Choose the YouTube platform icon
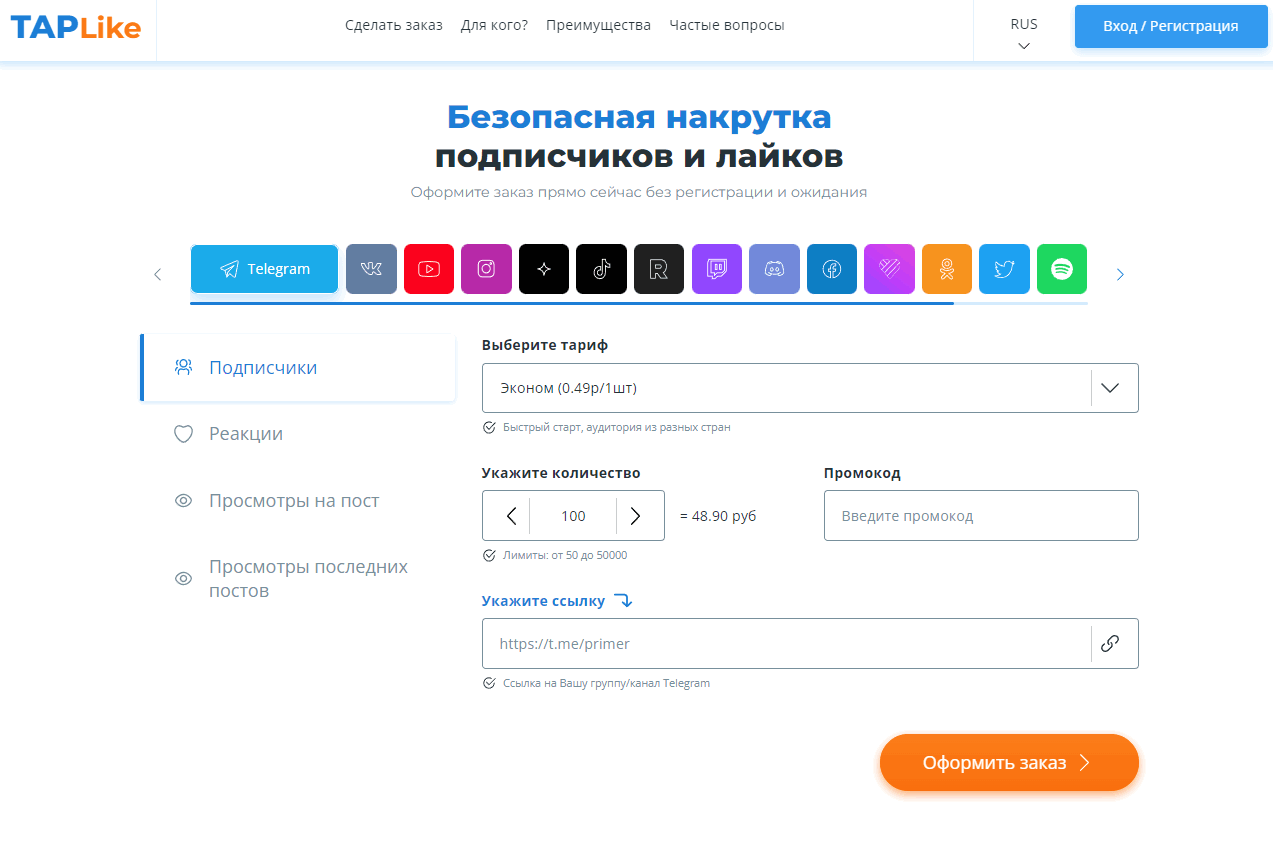This screenshot has width=1273, height=846. [429, 269]
